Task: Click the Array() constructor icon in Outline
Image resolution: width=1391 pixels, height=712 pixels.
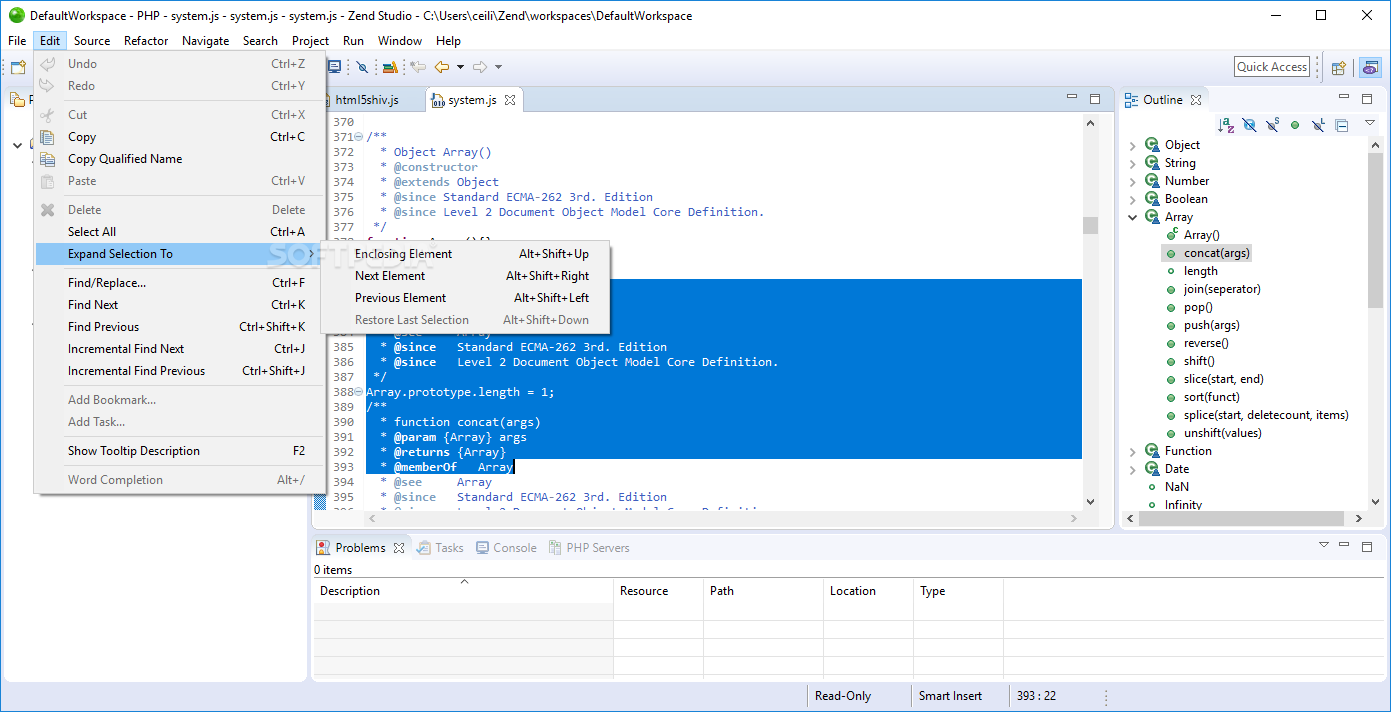Action: click(x=1171, y=235)
